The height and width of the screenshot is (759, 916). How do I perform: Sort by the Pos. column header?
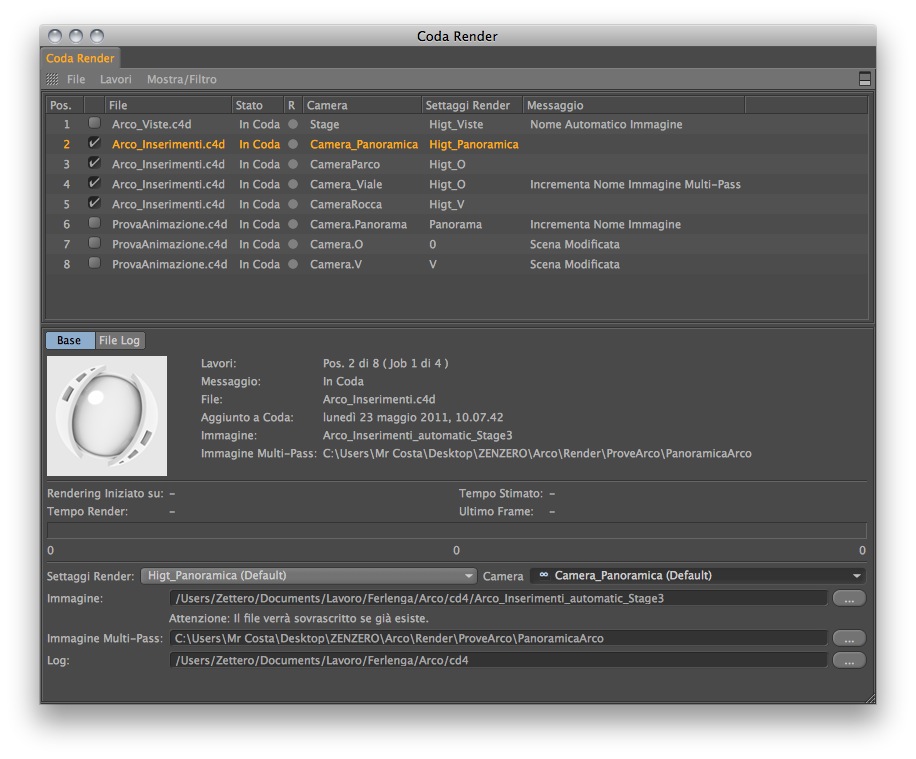65,105
